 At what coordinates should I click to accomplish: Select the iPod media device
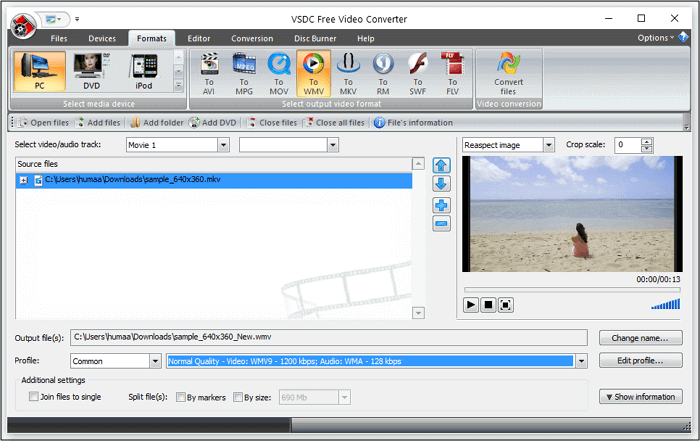coord(145,72)
